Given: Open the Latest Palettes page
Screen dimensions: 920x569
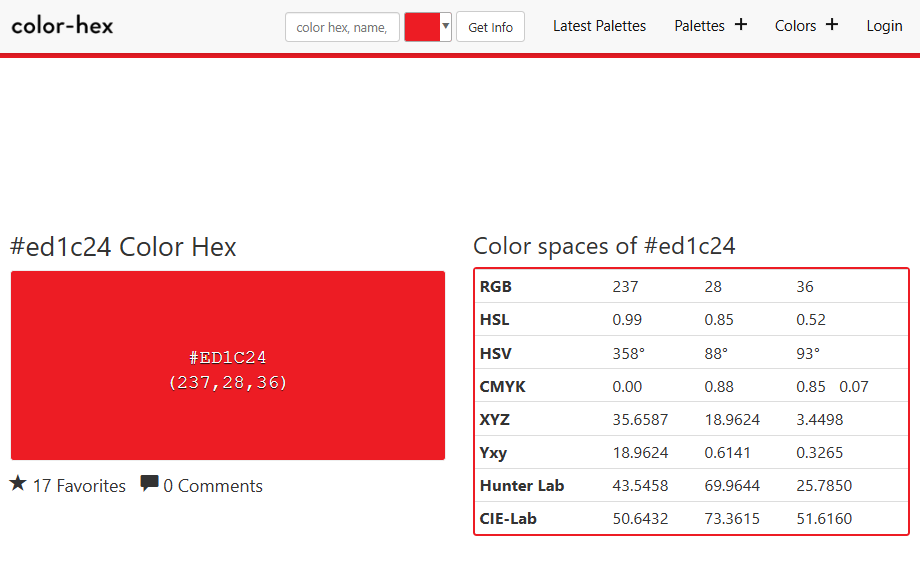Looking at the screenshot, I should click(599, 26).
